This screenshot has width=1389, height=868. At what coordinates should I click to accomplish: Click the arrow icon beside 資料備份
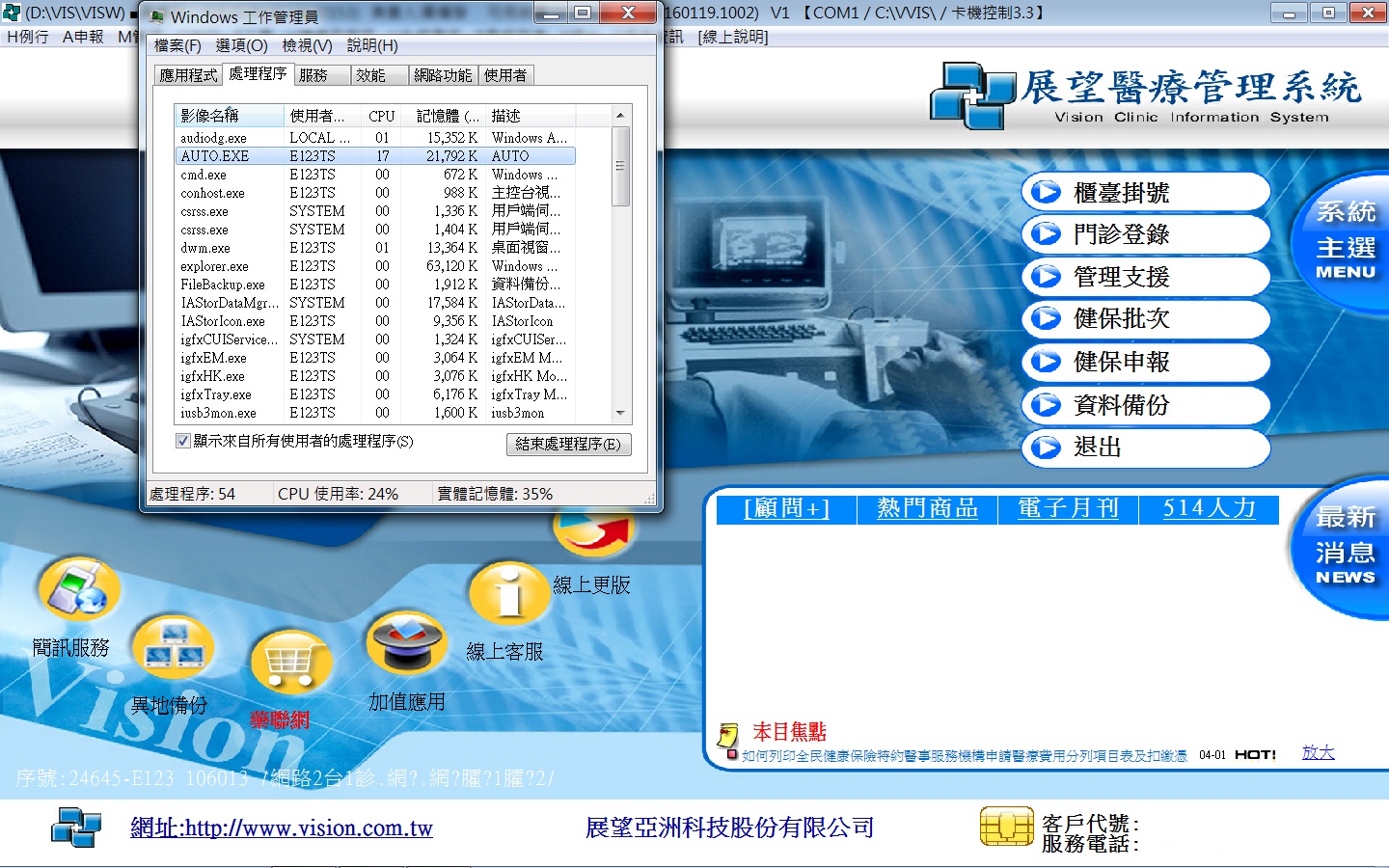click(1045, 405)
